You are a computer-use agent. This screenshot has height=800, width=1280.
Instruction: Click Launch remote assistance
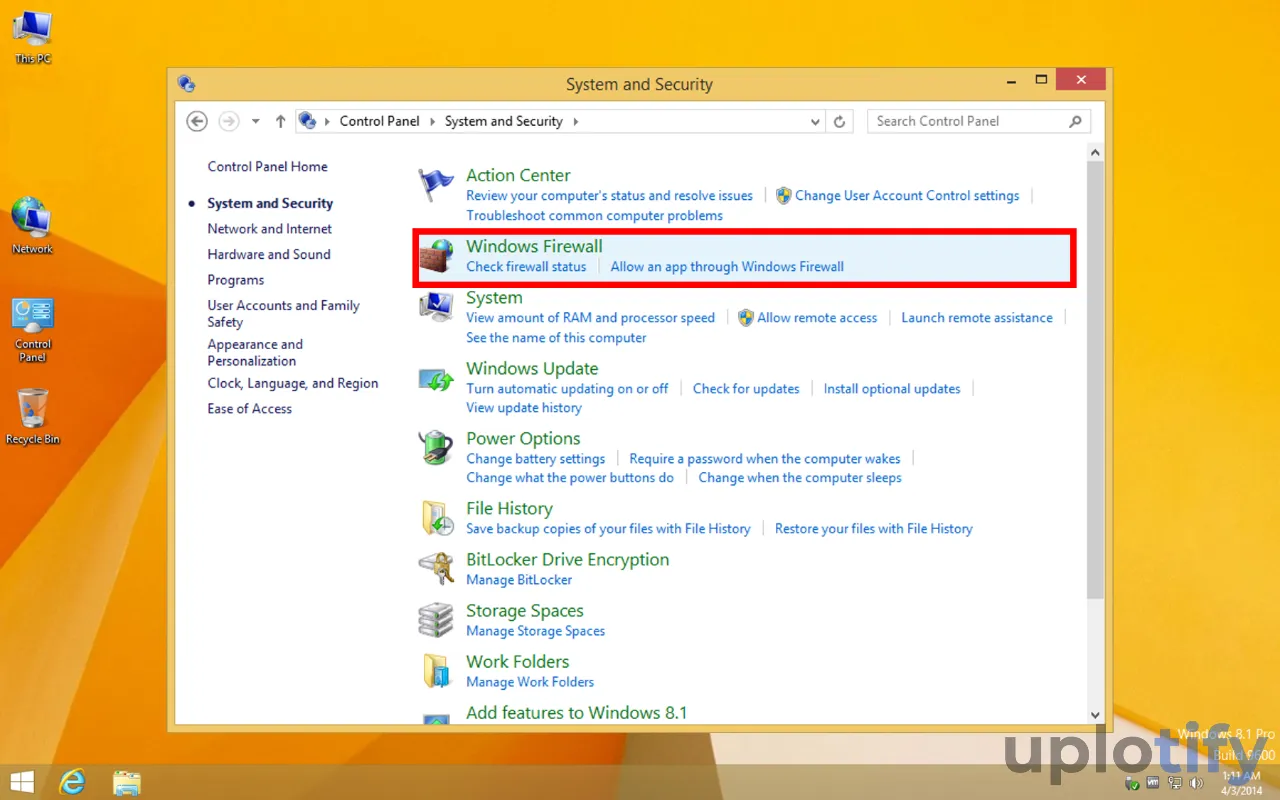(977, 318)
